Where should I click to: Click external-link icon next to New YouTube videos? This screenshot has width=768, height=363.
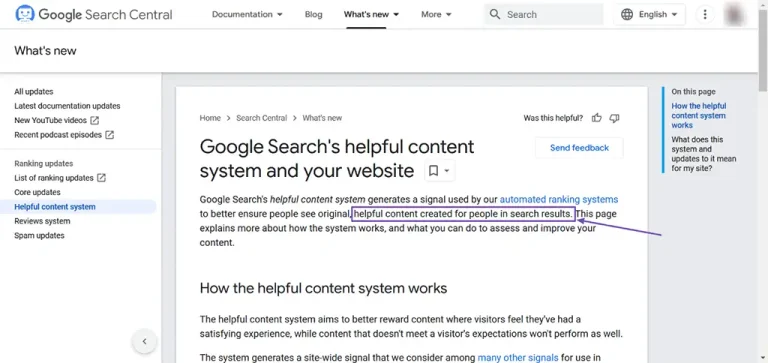tap(95, 120)
